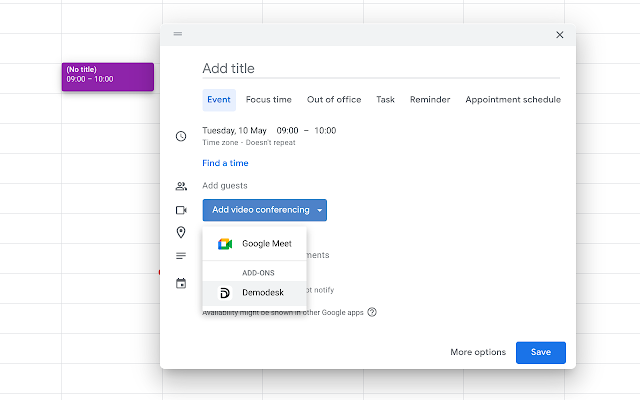The width and height of the screenshot is (640, 400).
Task: Switch to the Focus time tab
Action: tap(269, 100)
